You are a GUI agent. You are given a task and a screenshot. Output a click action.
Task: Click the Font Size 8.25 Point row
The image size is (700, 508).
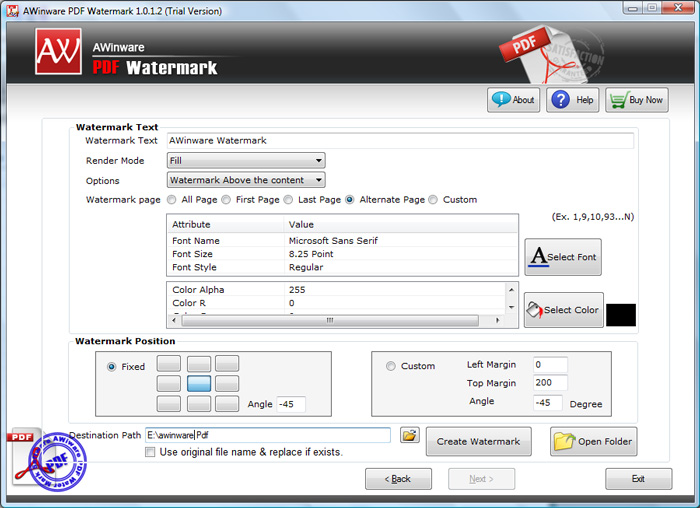pos(342,254)
